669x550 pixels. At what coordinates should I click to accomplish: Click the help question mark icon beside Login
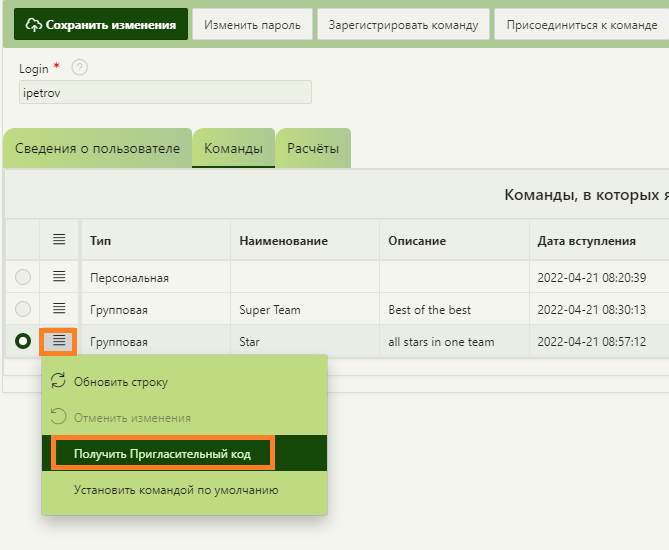click(80, 67)
